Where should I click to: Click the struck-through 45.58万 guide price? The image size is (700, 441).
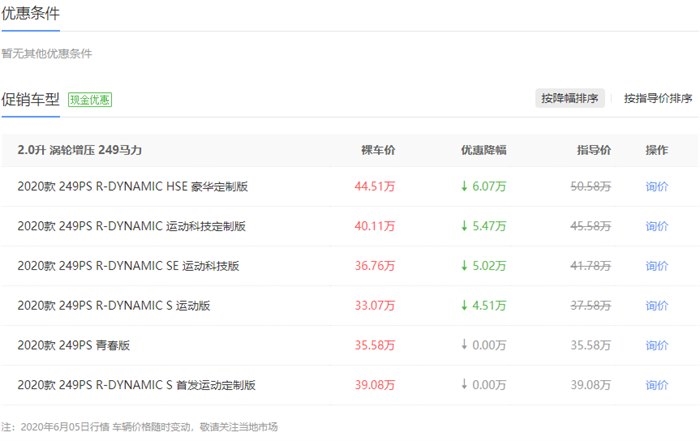591,226
